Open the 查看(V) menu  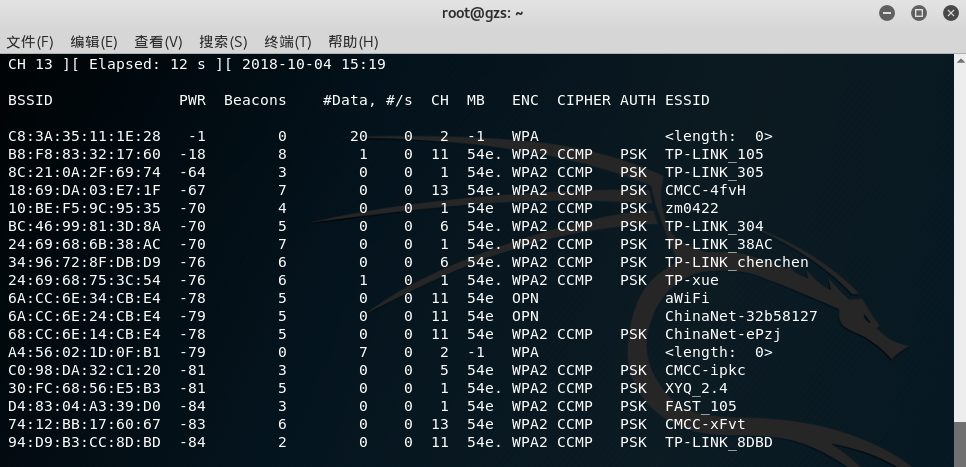click(x=158, y=42)
